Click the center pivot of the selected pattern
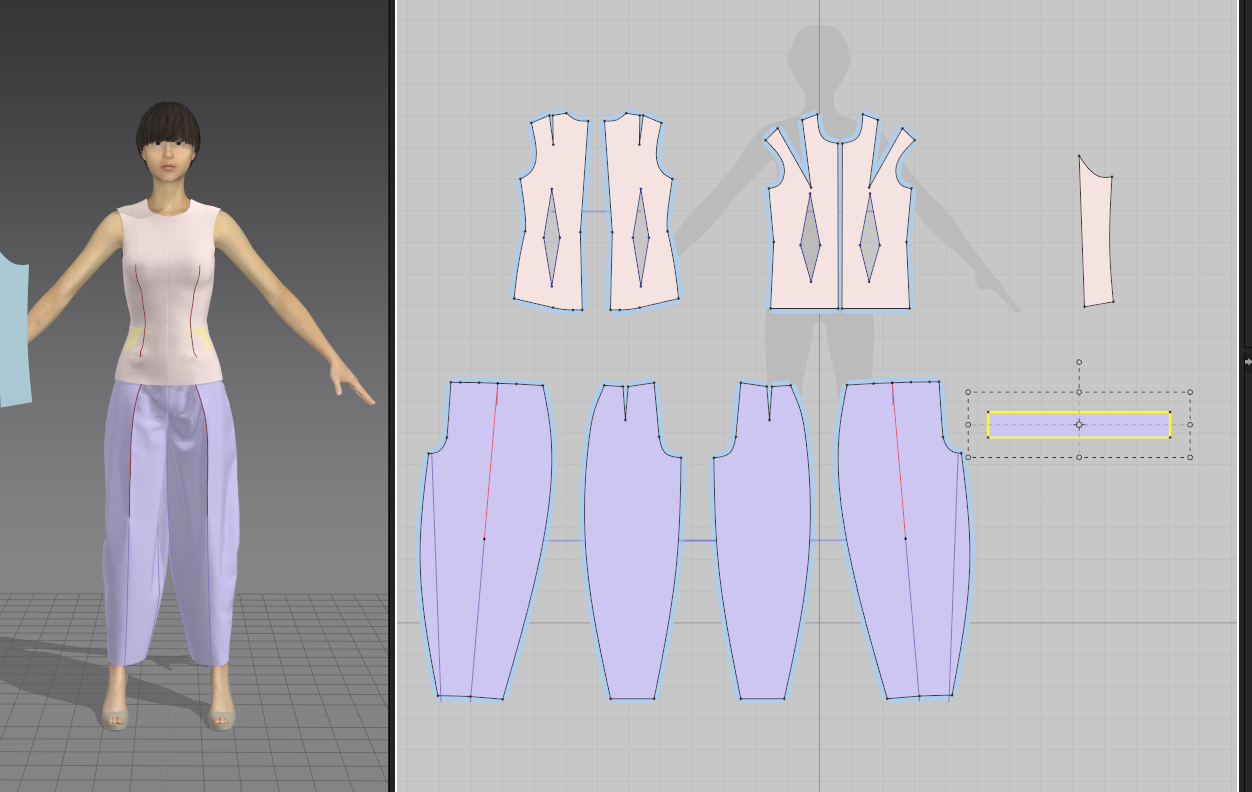 pos(1079,425)
